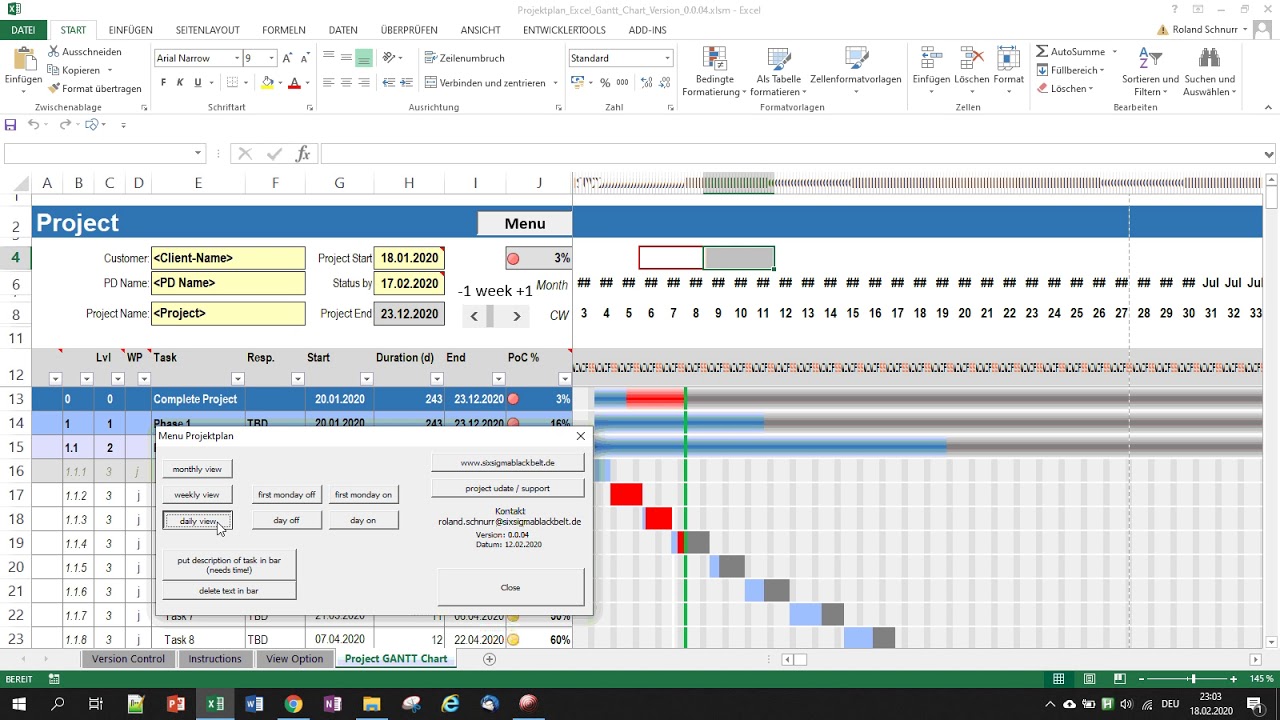
Task: Click the fill color paint bucket
Action: 267,83
